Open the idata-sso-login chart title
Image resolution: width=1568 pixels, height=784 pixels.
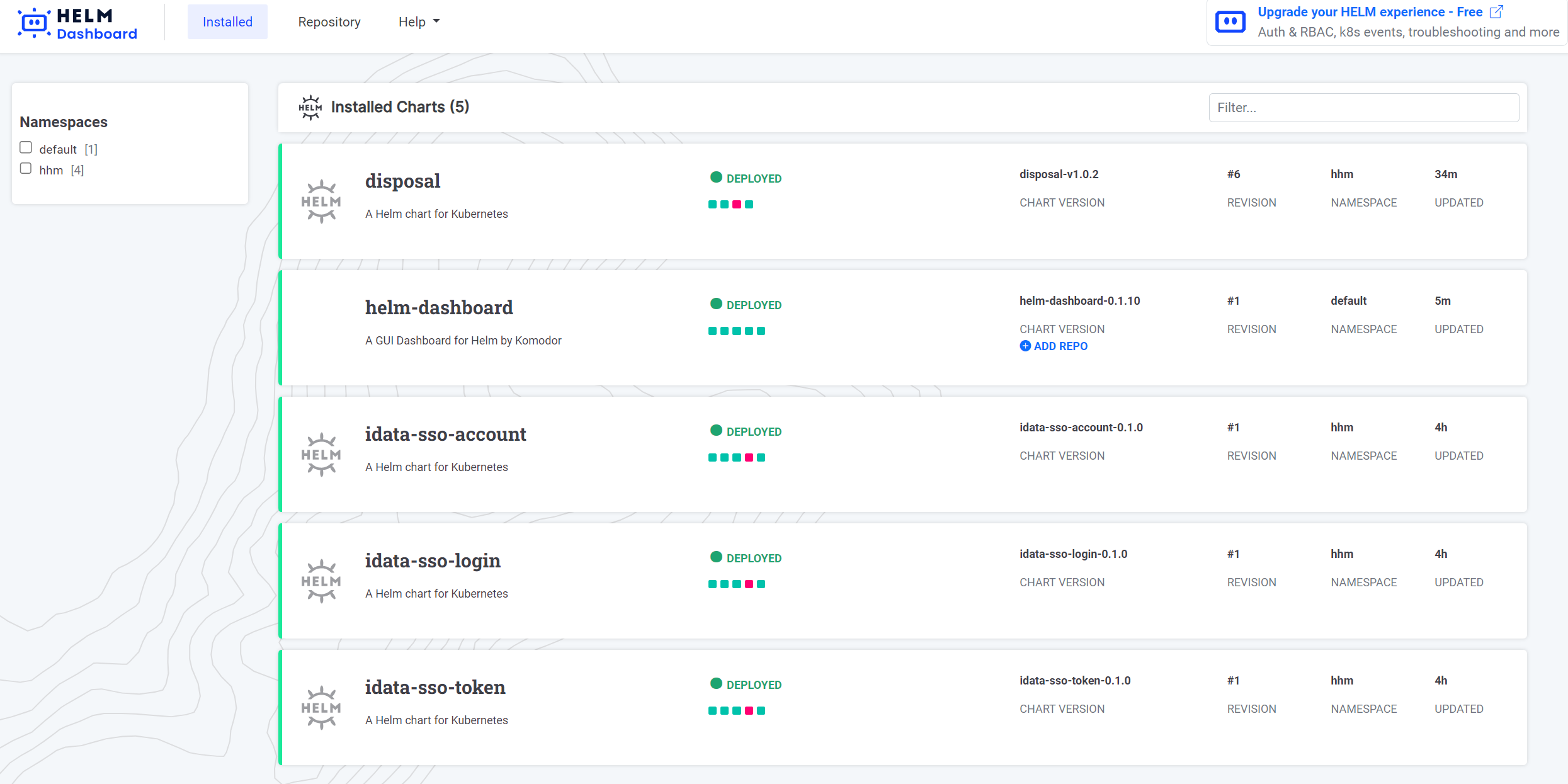tap(433, 561)
